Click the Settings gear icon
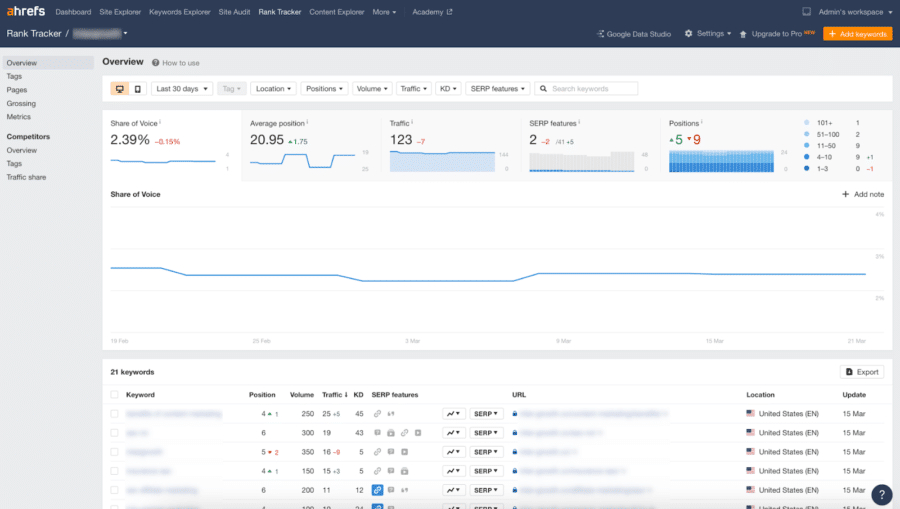 coord(688,33)
